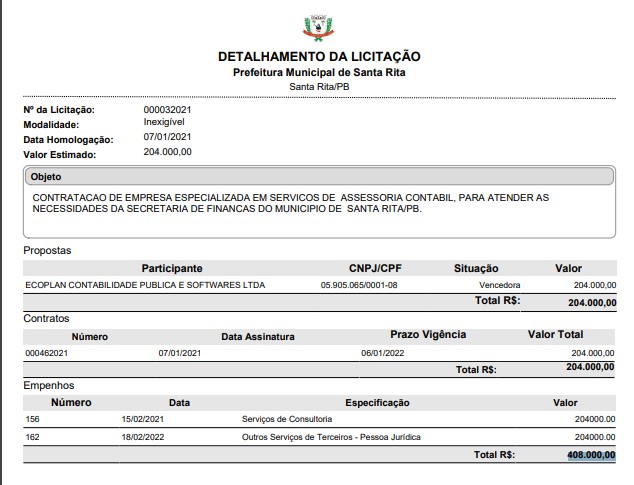This screenshot has width=634, height=485.
Task: Click the highlighted 408.000,00 total value
Action: coord(590,455)
